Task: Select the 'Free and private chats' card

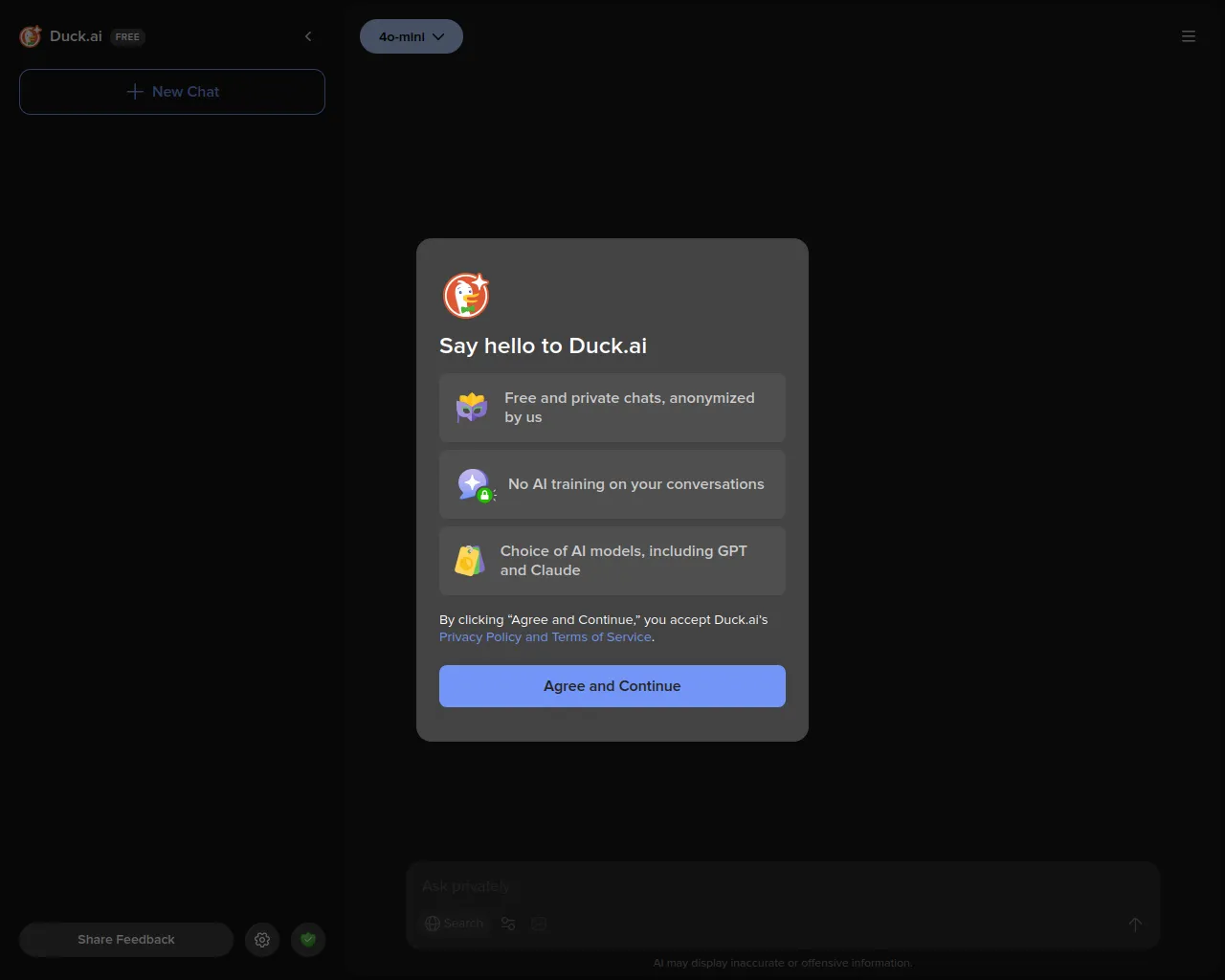Action: click(x=612, y=408)
